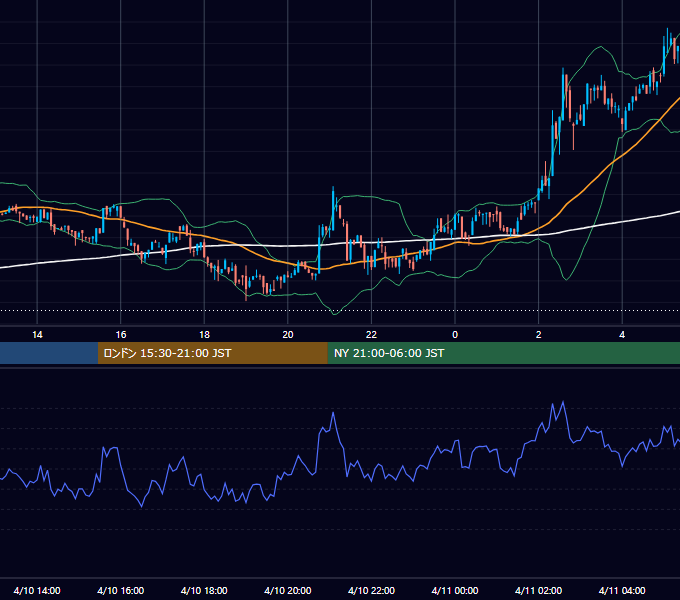This screenshot has height=600, width=680.
Task: Click the 16 hour label on the price axis
Action: pos(121,335)
